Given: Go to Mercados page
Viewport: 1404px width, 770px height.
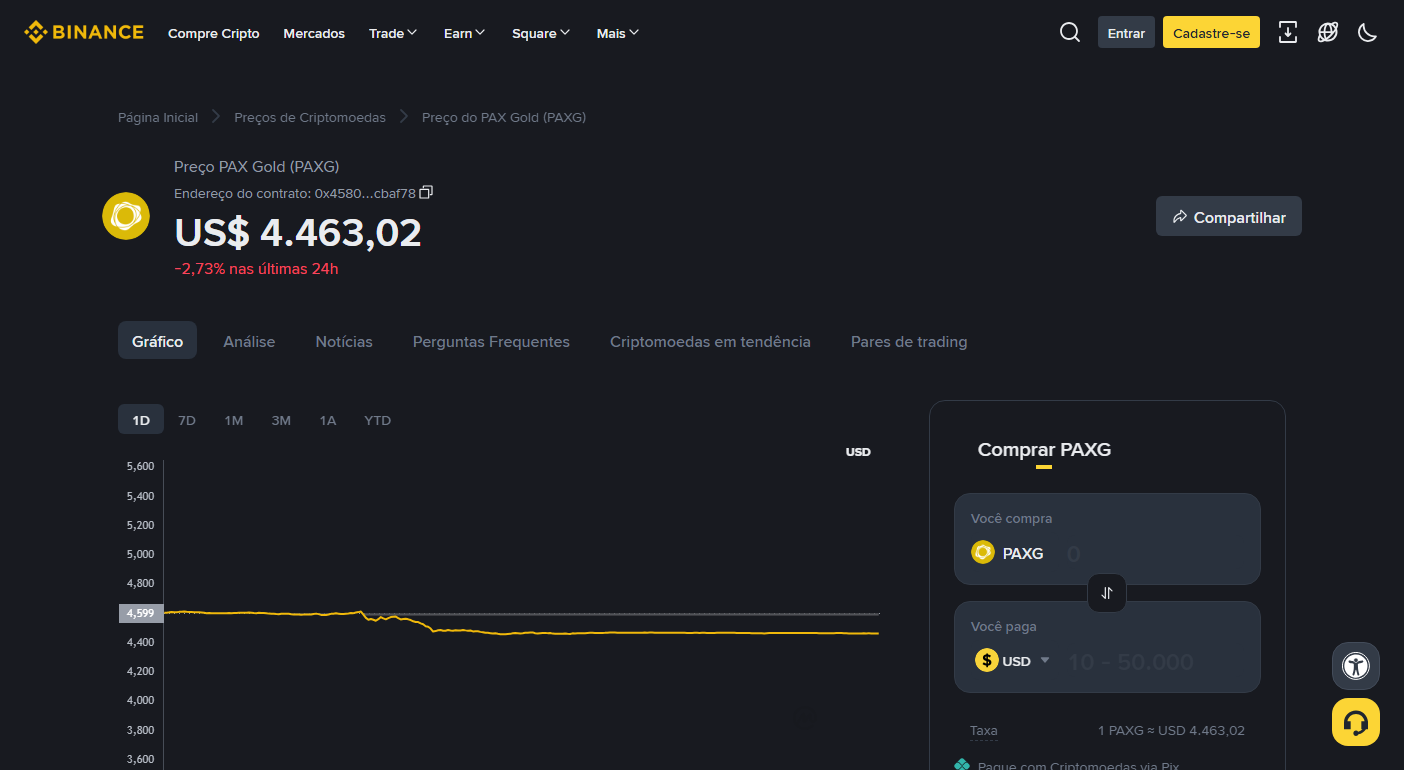Looking at the screenshot, I should click(x=314, y=33).
